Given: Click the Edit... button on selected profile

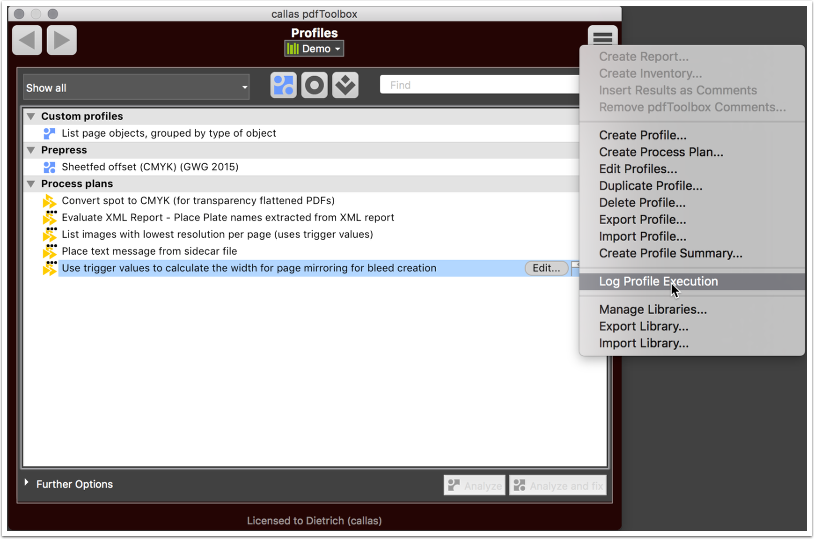Looking at the screenshot, I should (546, 268).
